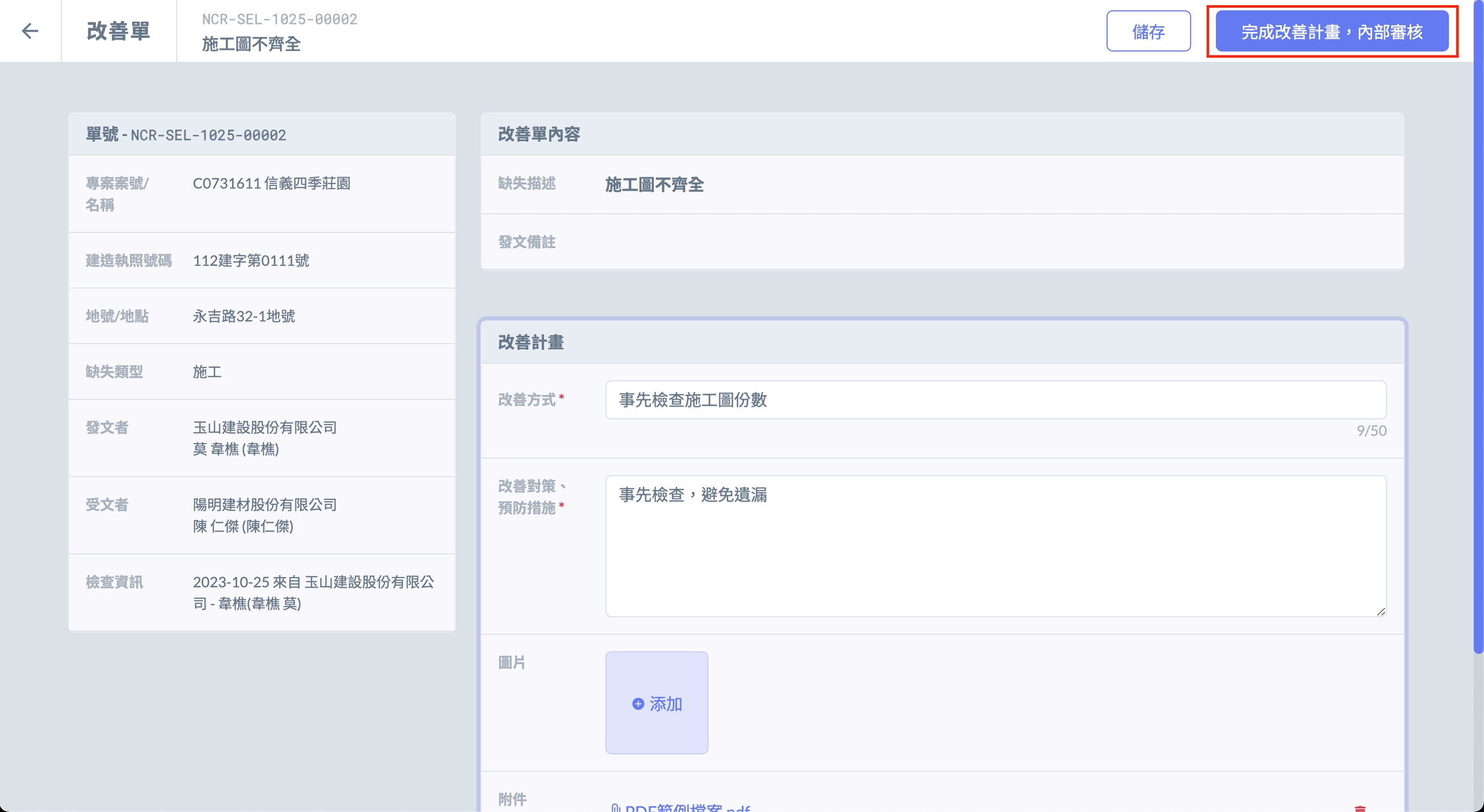
Task: Click the back arrow icon
Action: (x=30, y=31)
